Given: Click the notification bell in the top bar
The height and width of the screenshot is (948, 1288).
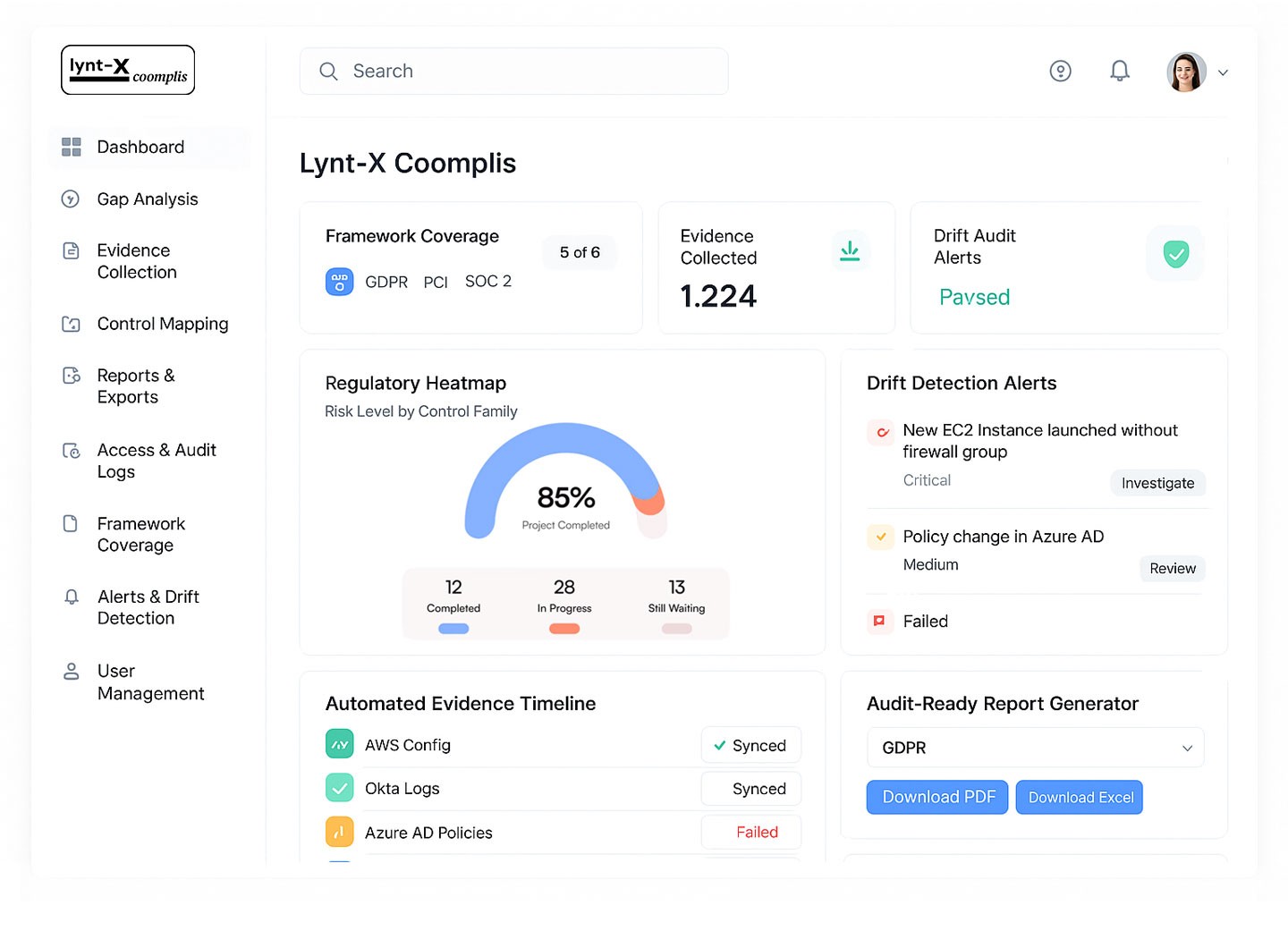Looking at the screenshot, I should click(1119, 71).
